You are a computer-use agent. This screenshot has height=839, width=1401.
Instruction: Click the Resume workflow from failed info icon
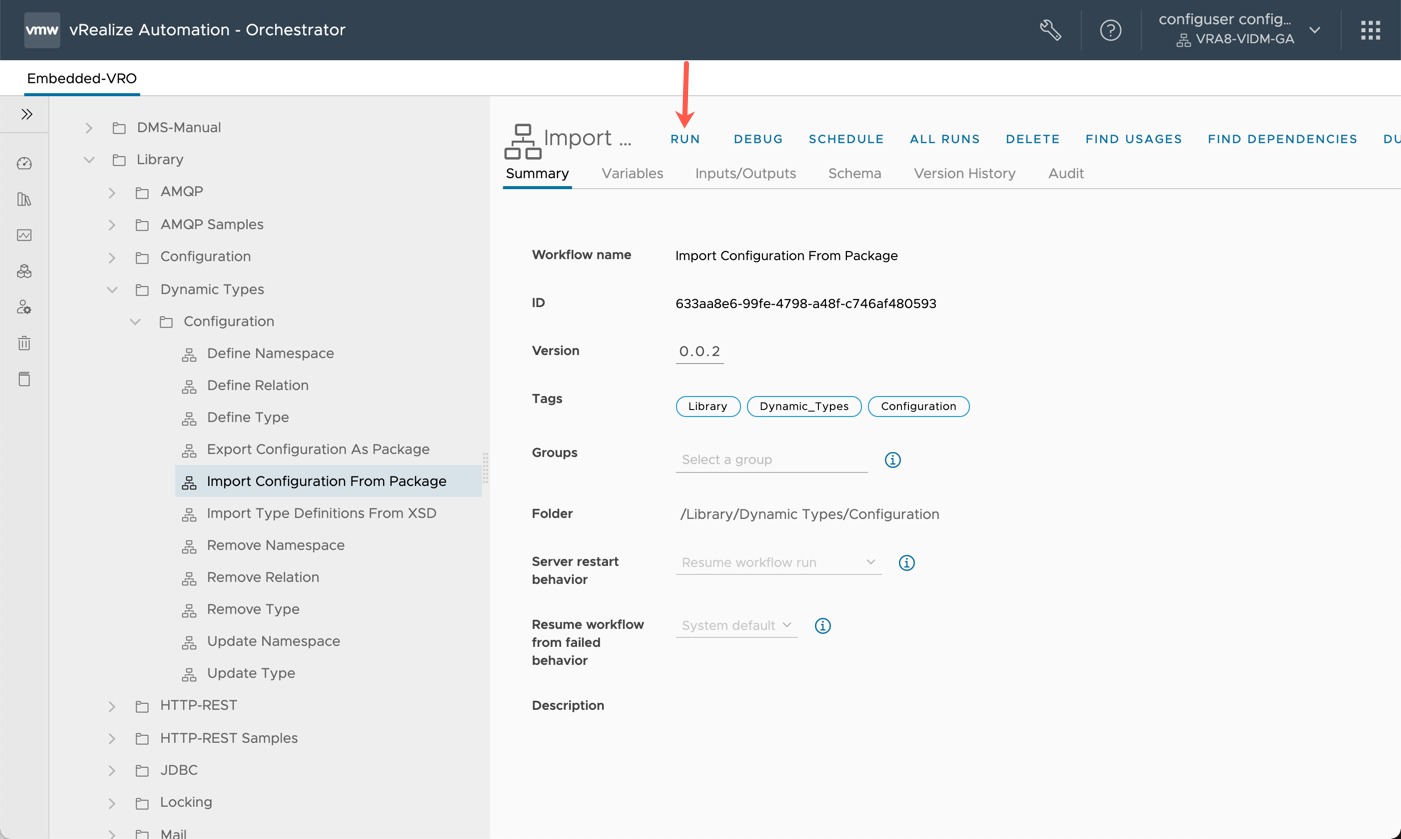[823, 626]
